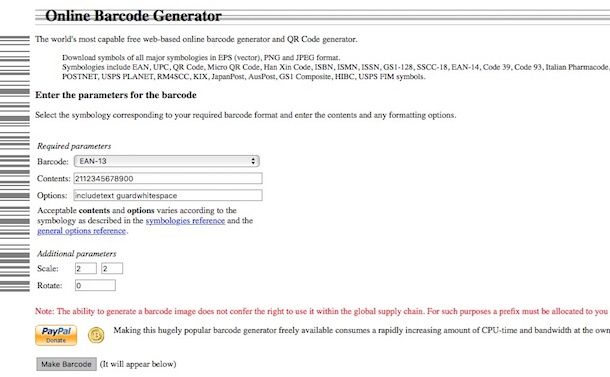Click the 'Additional parameters' label

tap(77, 254)
